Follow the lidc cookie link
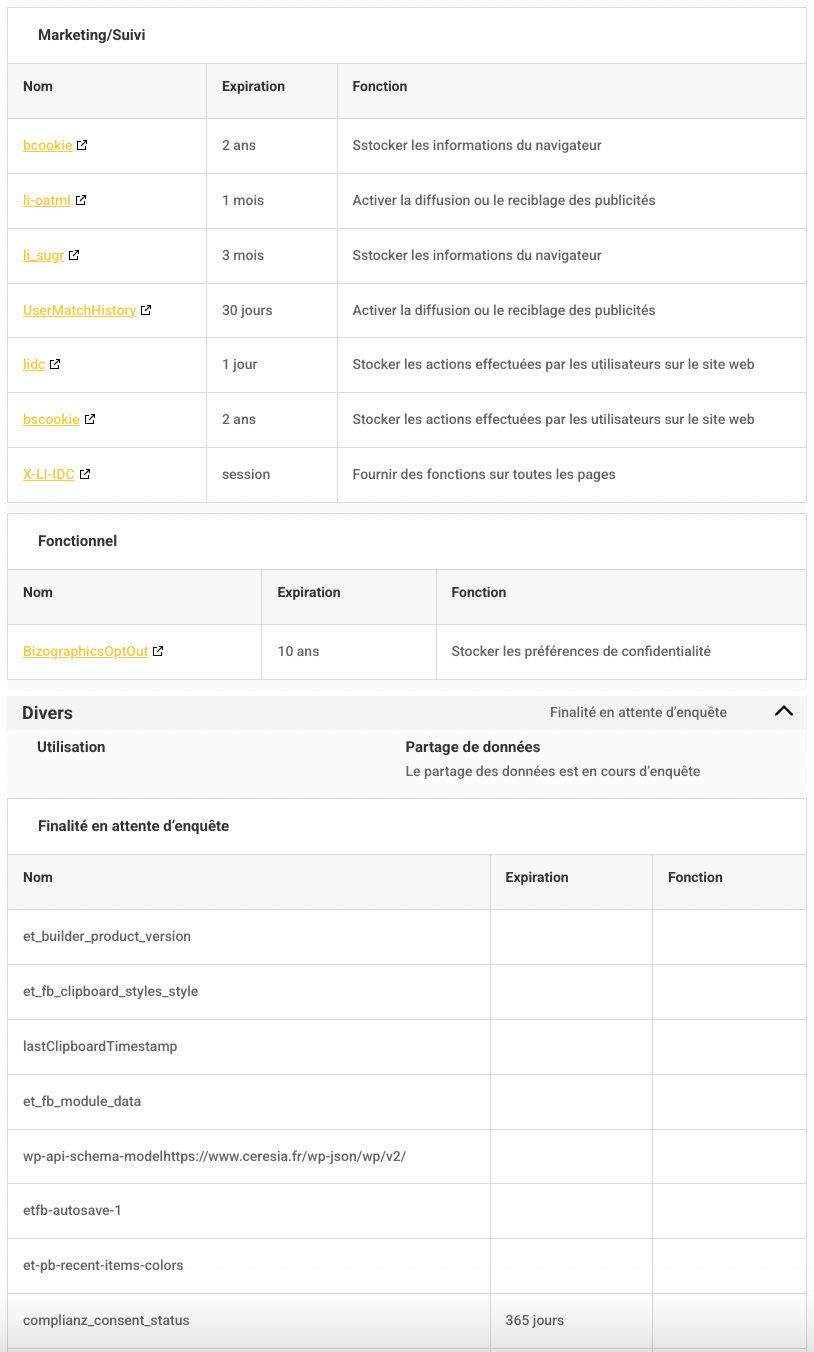 click(34, 364)
